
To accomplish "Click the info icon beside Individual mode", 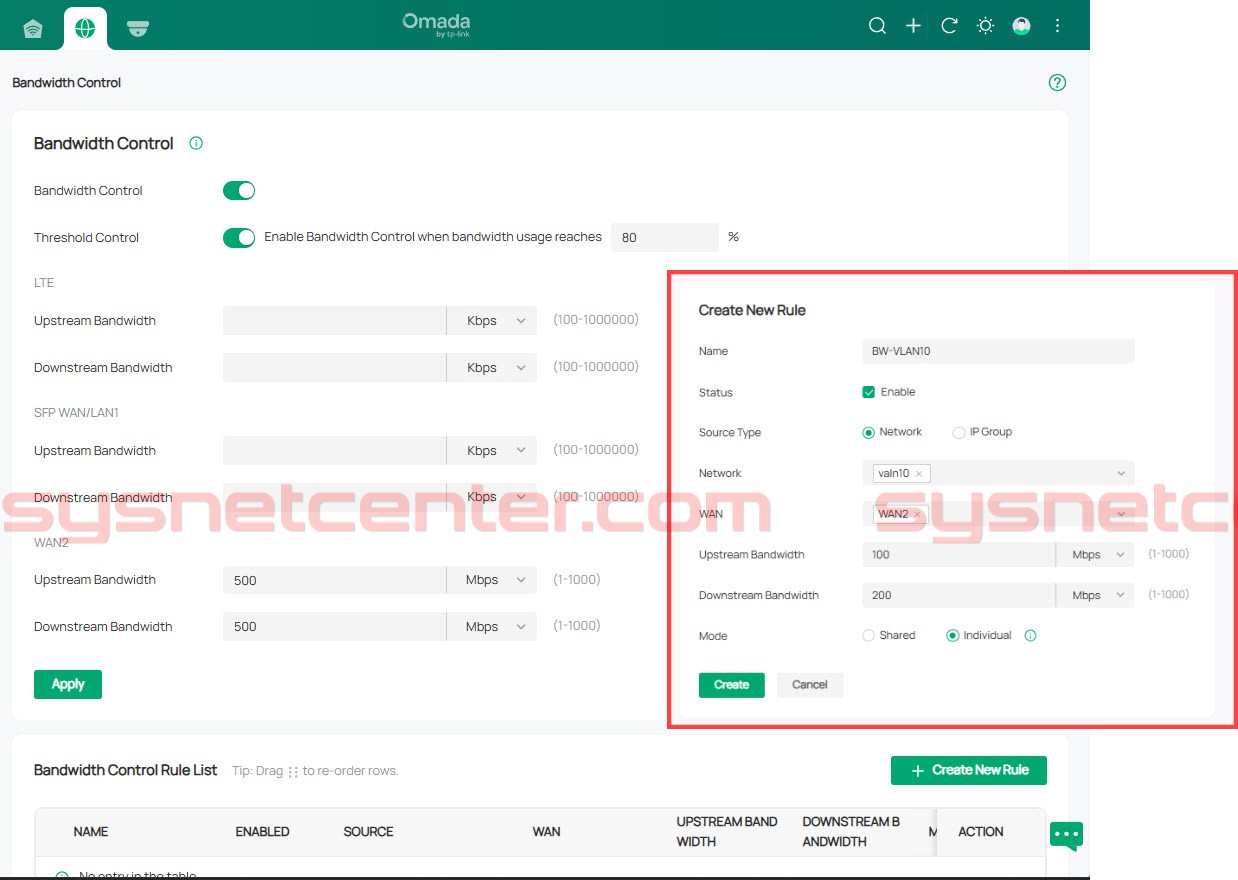I will (1031, 636).
